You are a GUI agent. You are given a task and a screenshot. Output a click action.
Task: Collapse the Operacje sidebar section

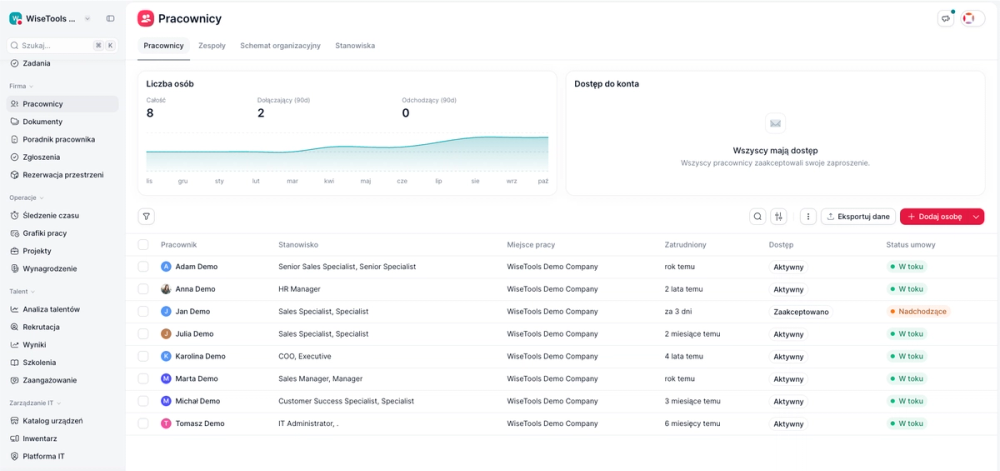coord(26,198)
